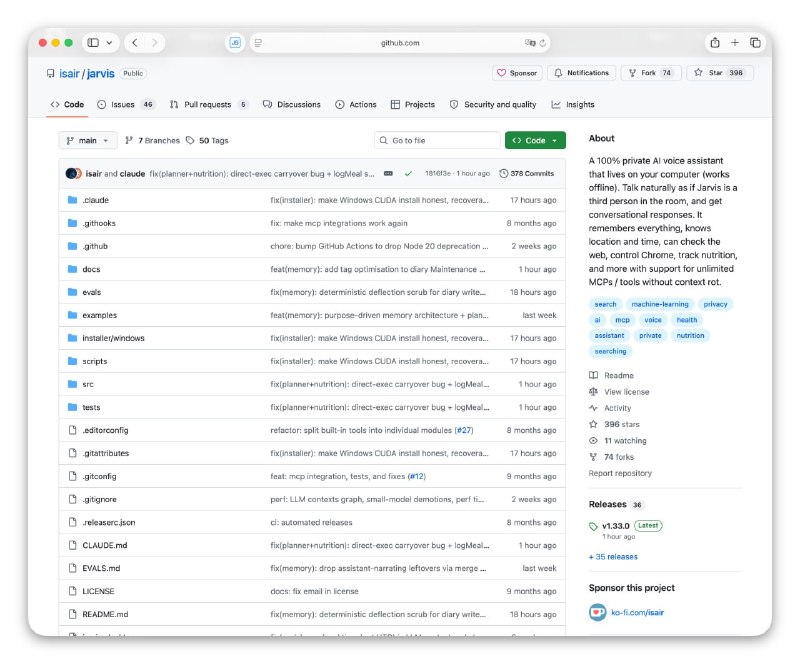Check the commit status green checkmark
800x664 pixels.
tap(408, 174)
